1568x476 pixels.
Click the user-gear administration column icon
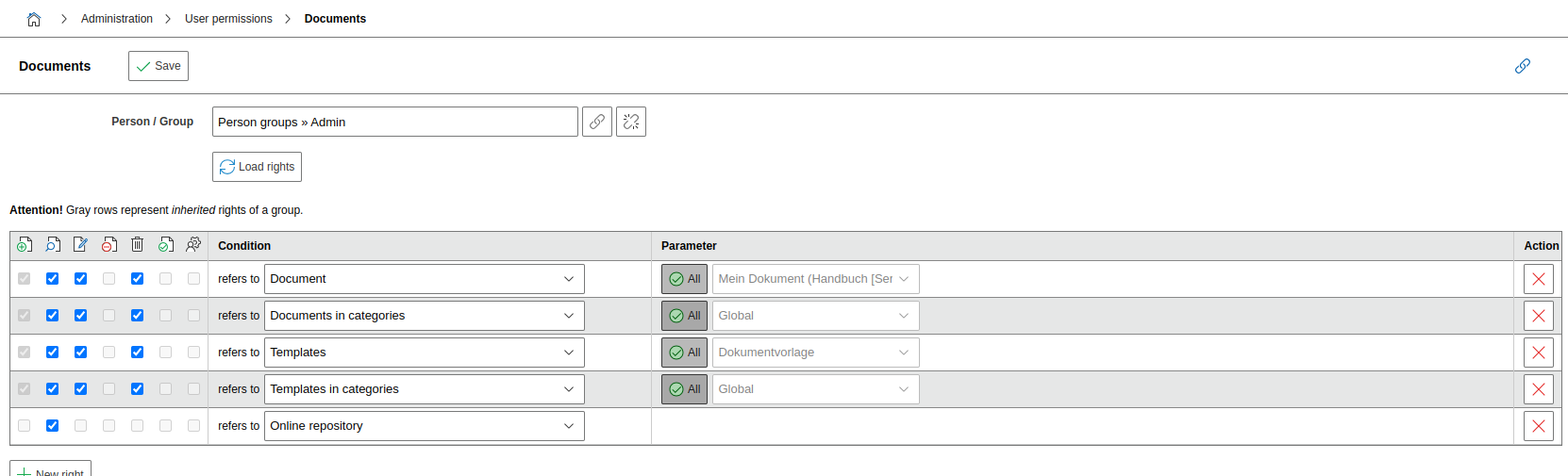[x=193, y=245]
